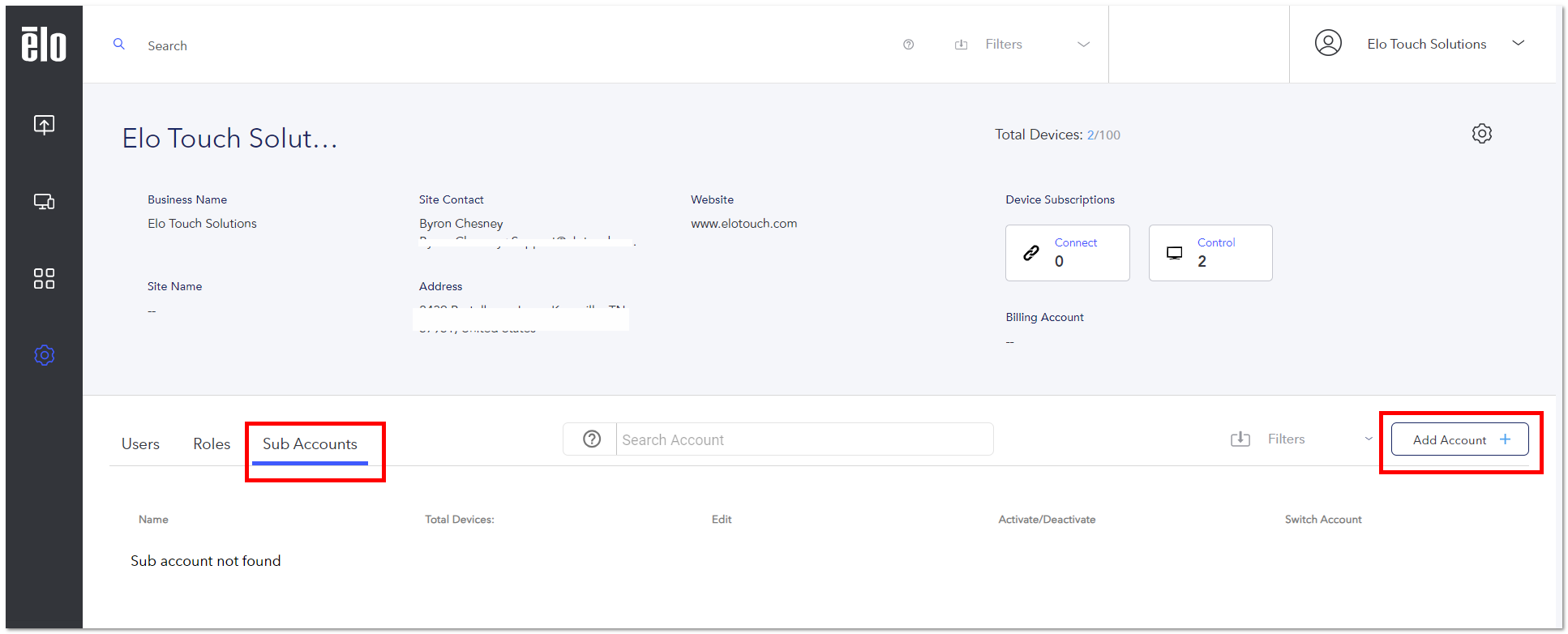Select the Sub Accounts tab
1568x634 pixels.
pos(310,444)
